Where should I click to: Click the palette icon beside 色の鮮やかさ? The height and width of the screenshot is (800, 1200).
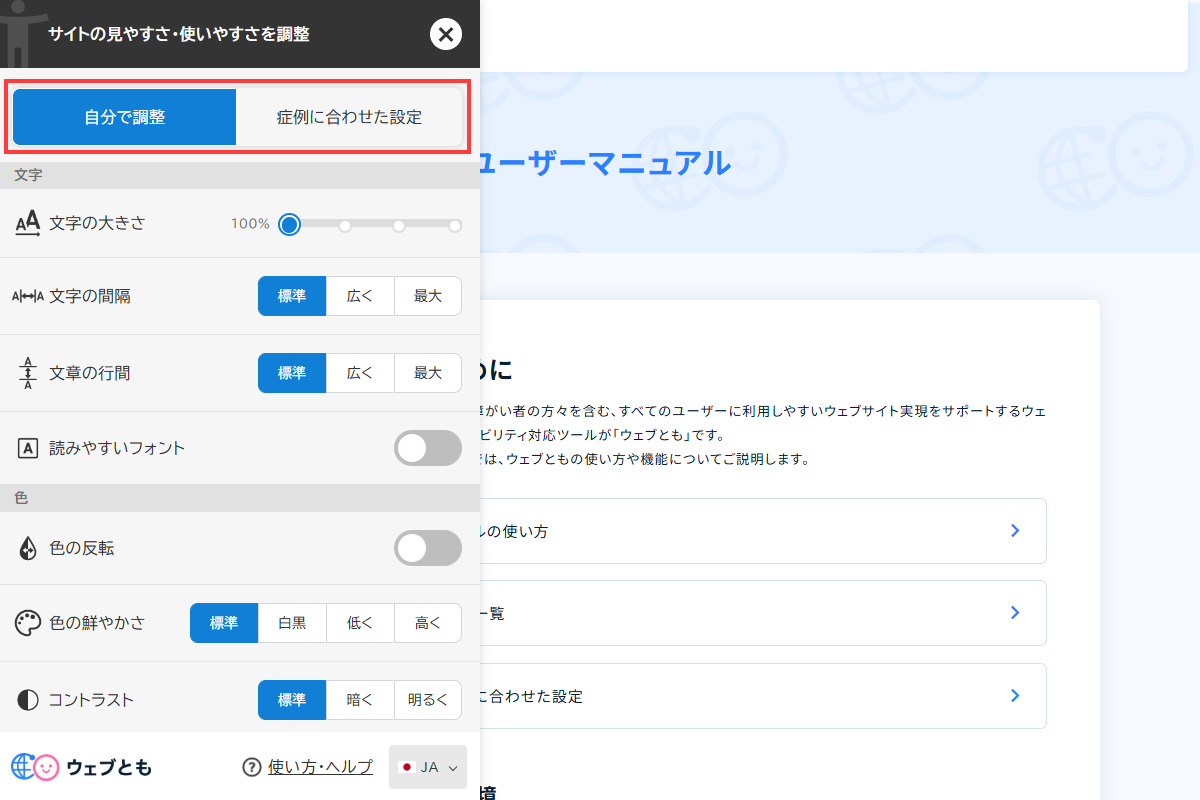pyautogui.click(x=27, y=622)
